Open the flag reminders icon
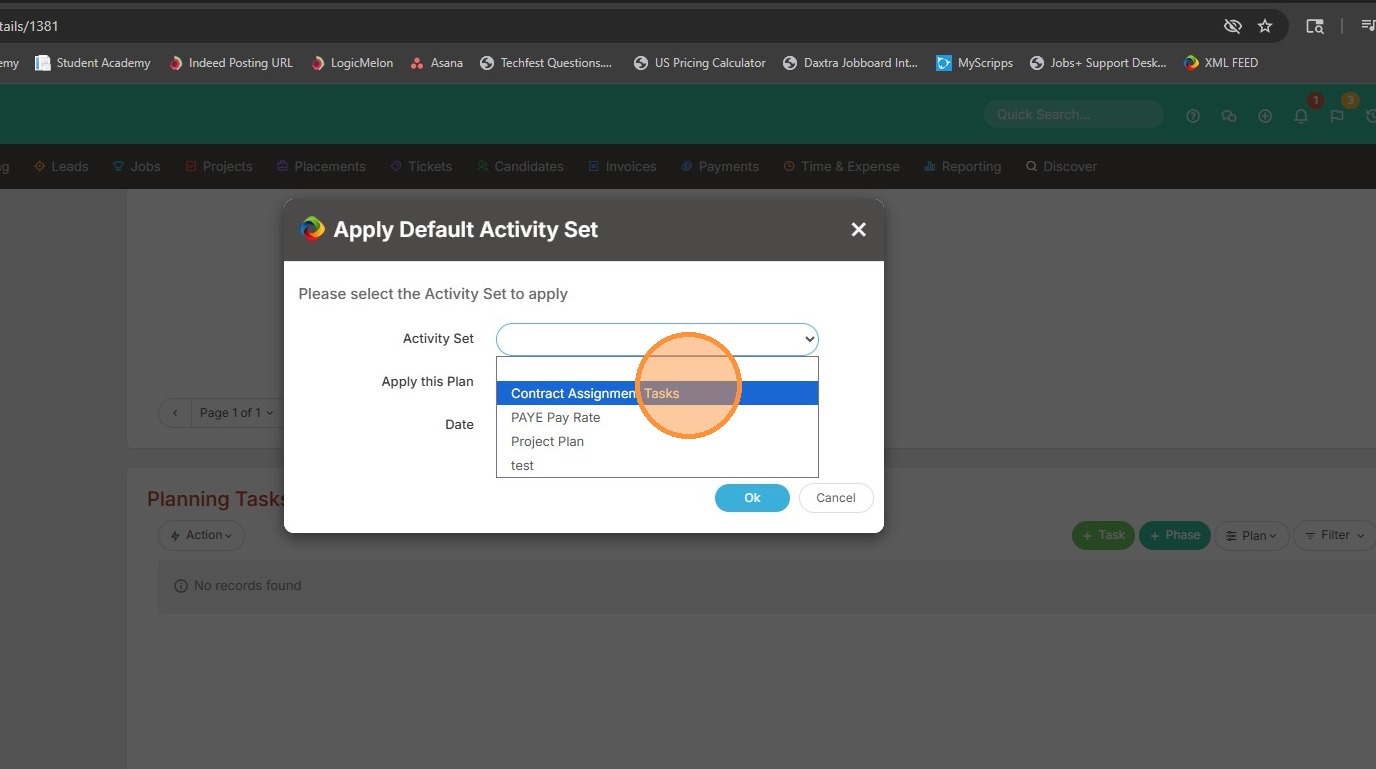Screen dimensions: 1376x769 pyautogui.click(x=1337, y=116)
